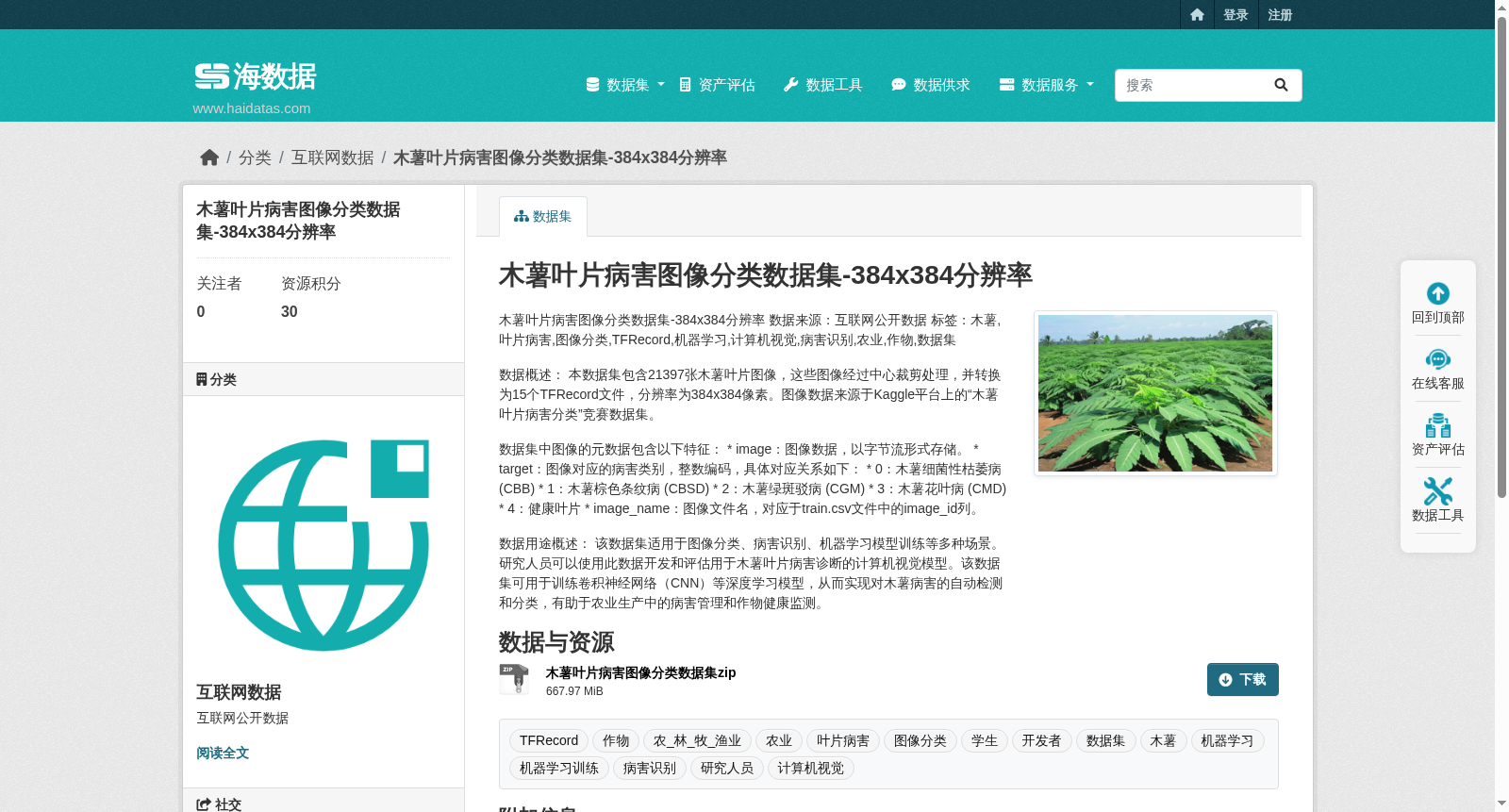This screenshot has width=1509, height=812.
Task: Select the 病害识别 tag
Action: click(650, 769)
